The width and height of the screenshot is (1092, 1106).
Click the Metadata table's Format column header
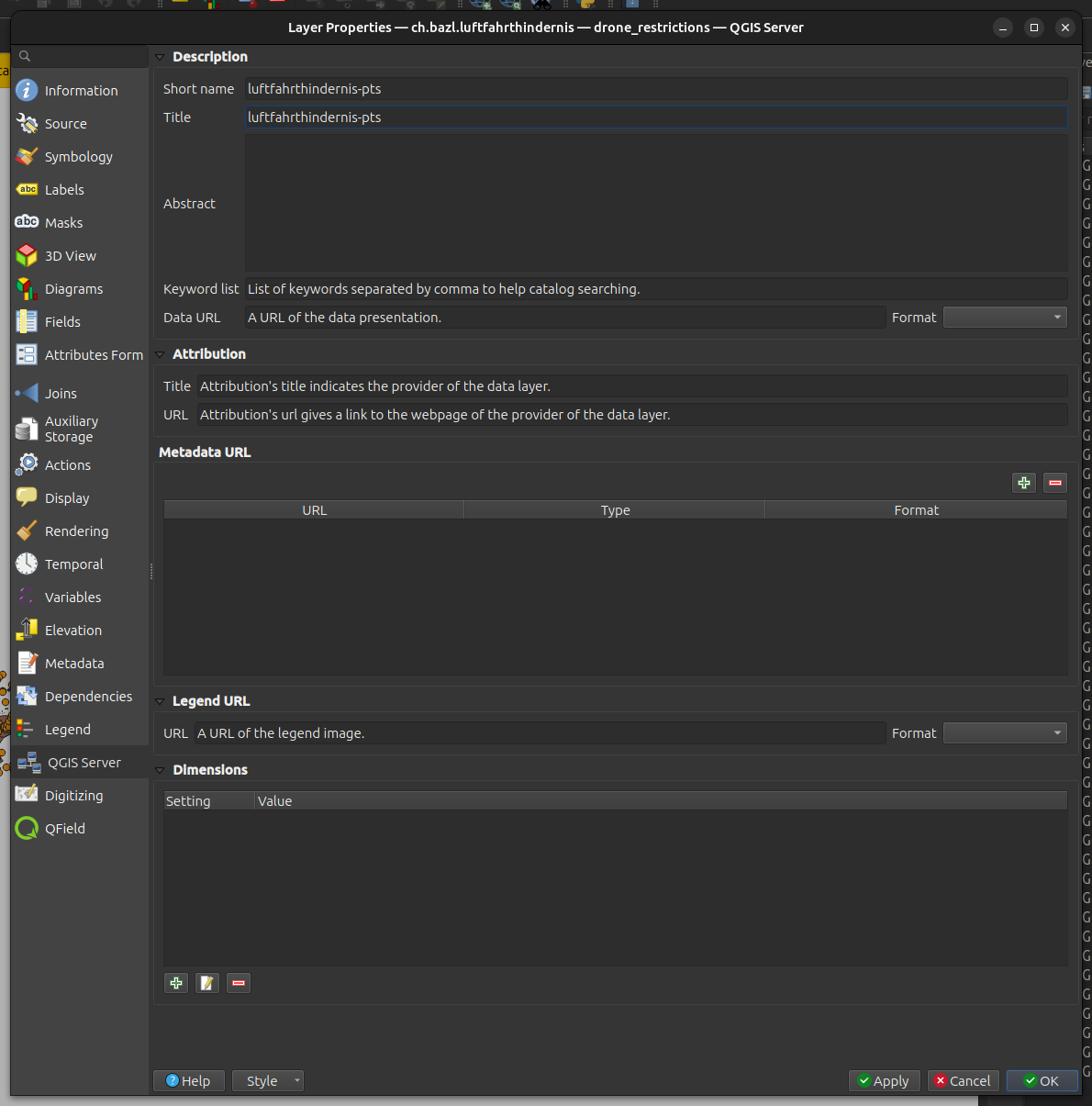(916, 510)
